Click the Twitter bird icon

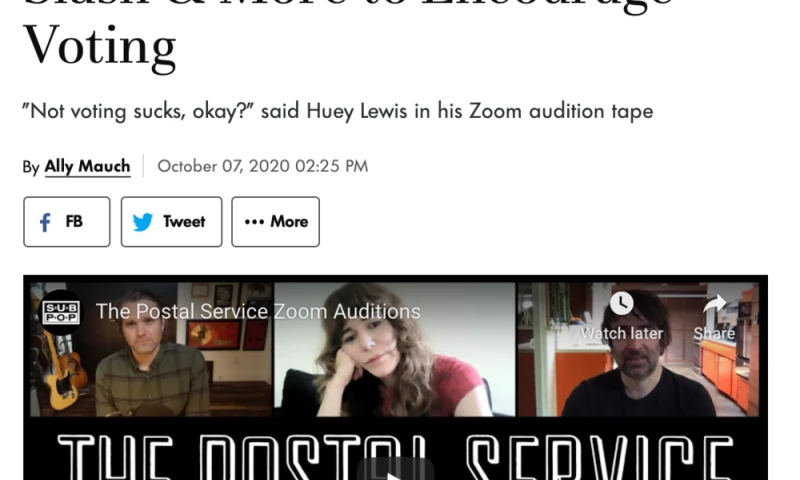point(143,222)
